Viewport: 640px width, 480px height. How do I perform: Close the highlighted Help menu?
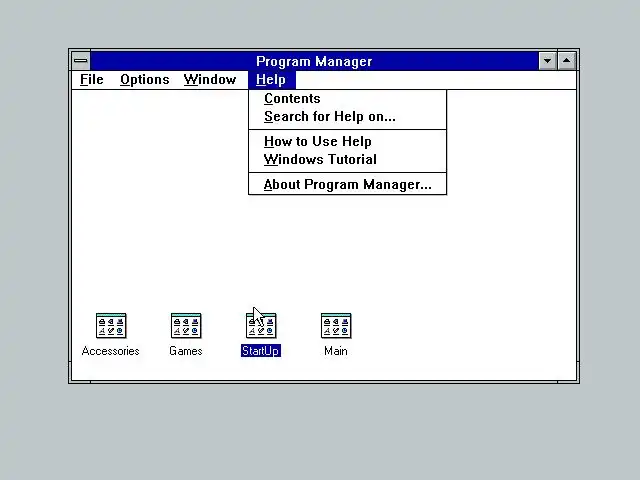[x=271, y=80]
